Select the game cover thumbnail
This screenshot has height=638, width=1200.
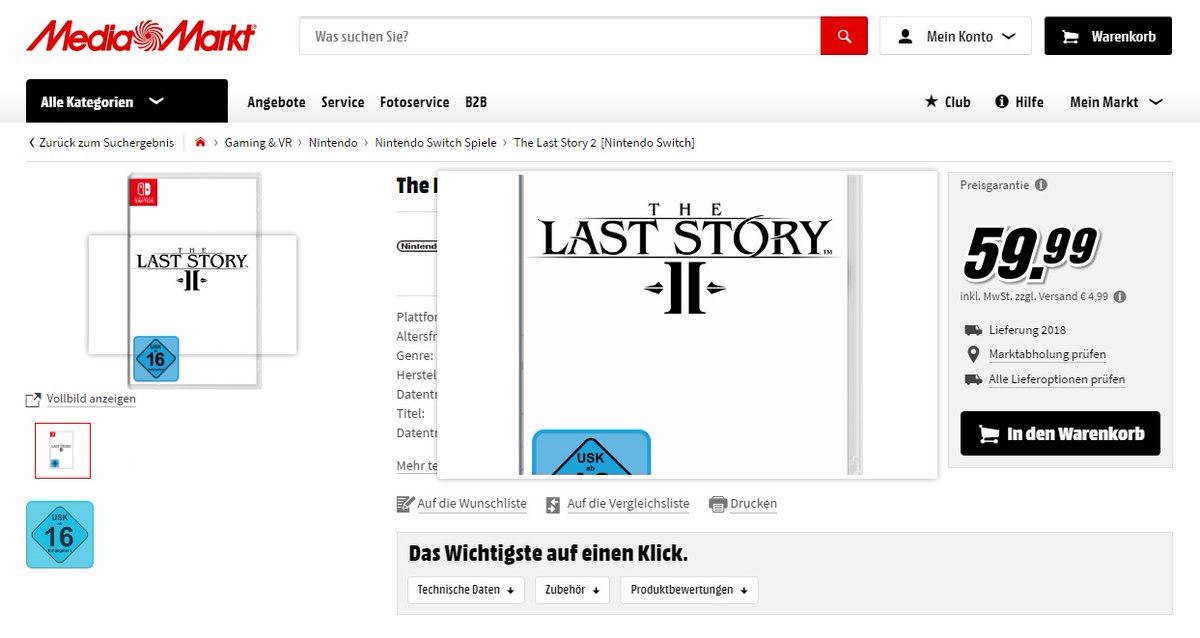coord(62,450)
